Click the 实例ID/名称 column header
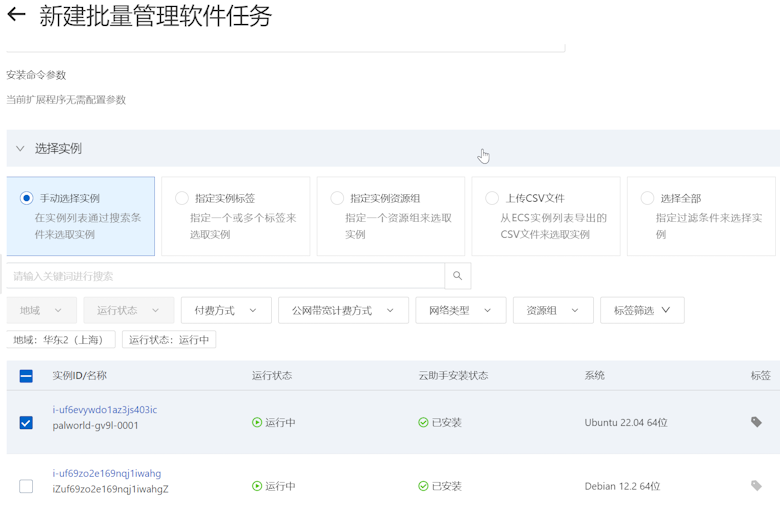Image resolution: width=780 pixels, height=512 pixels. coord(80,376)
